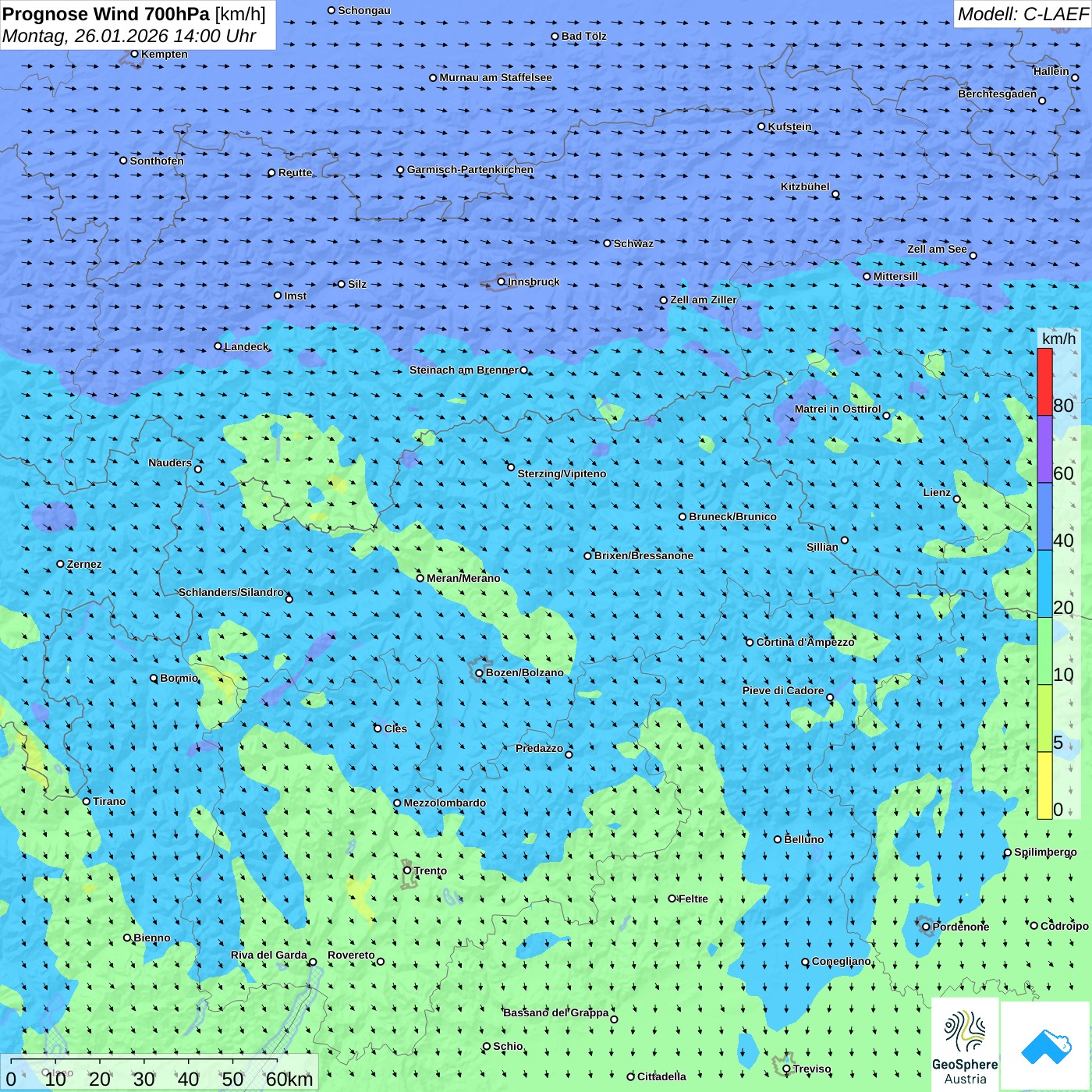Click the 'Cortina d'Ampezzo' label
This screenshot has width=1092, height=1092.
tap(806, 642)
